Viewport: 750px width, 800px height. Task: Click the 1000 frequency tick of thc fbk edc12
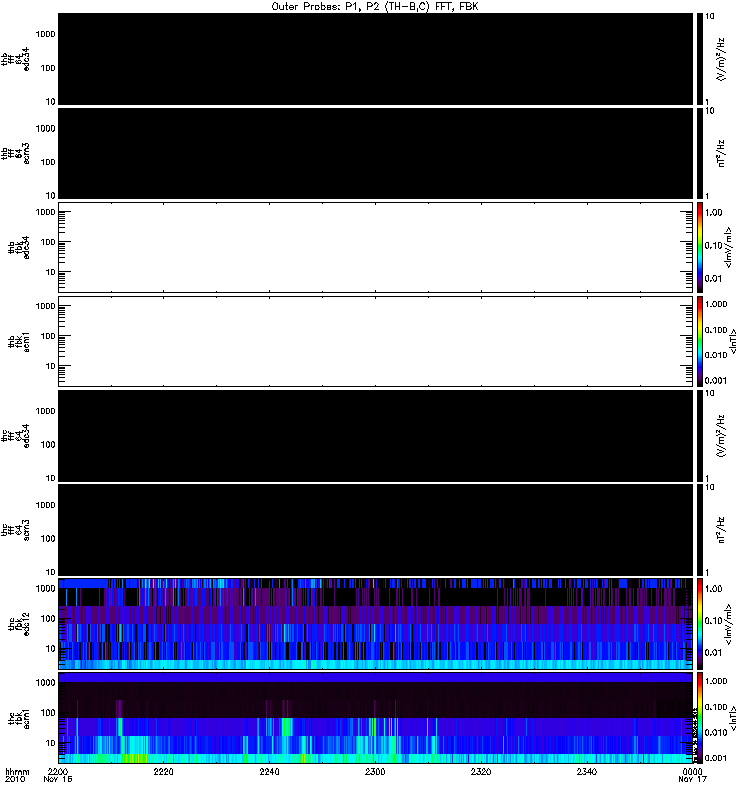[x=45, y=588]
